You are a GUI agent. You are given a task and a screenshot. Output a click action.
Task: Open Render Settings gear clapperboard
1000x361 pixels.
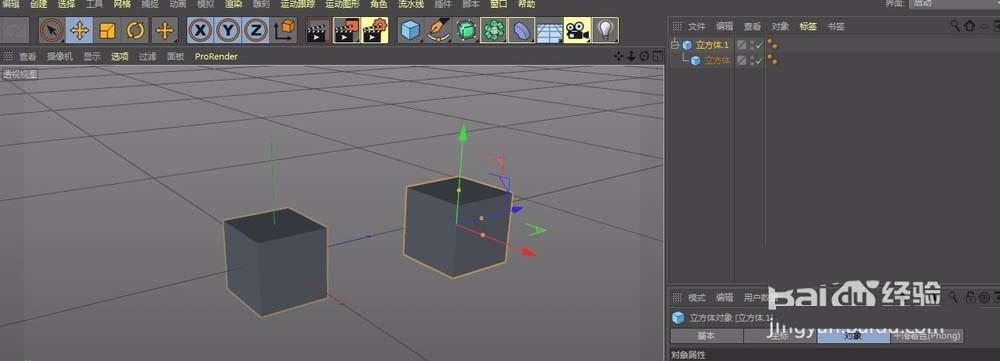[375, 31]
